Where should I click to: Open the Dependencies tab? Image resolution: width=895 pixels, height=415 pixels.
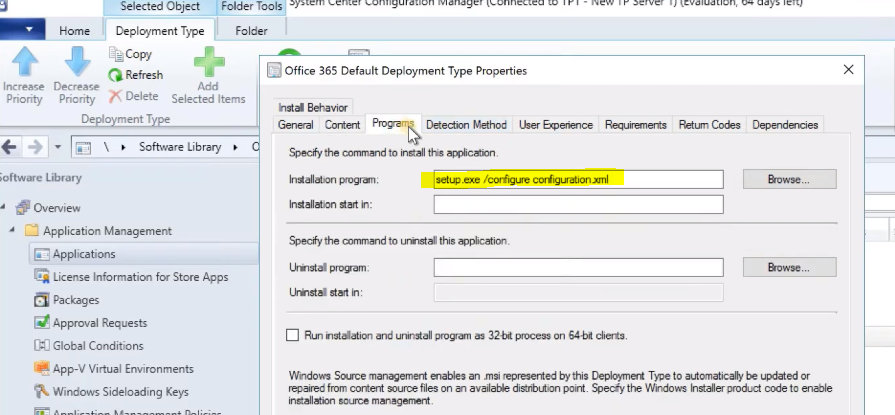coord(785,124)
